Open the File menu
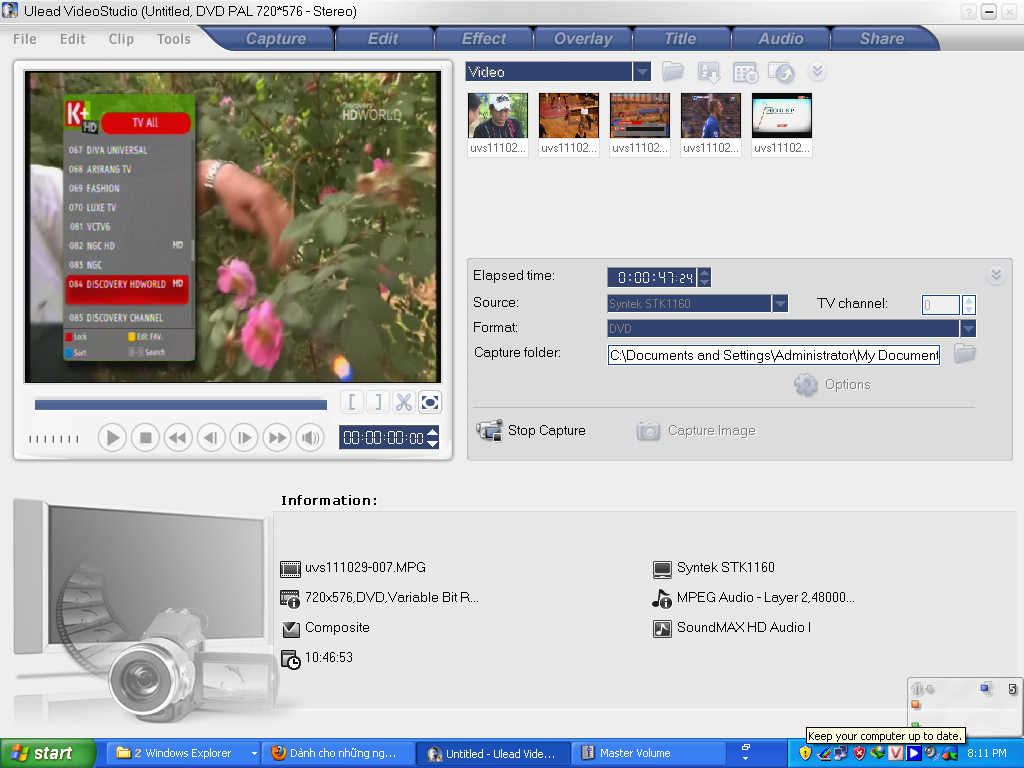This screenshot has height=768, width=1024. coord(25,39)
